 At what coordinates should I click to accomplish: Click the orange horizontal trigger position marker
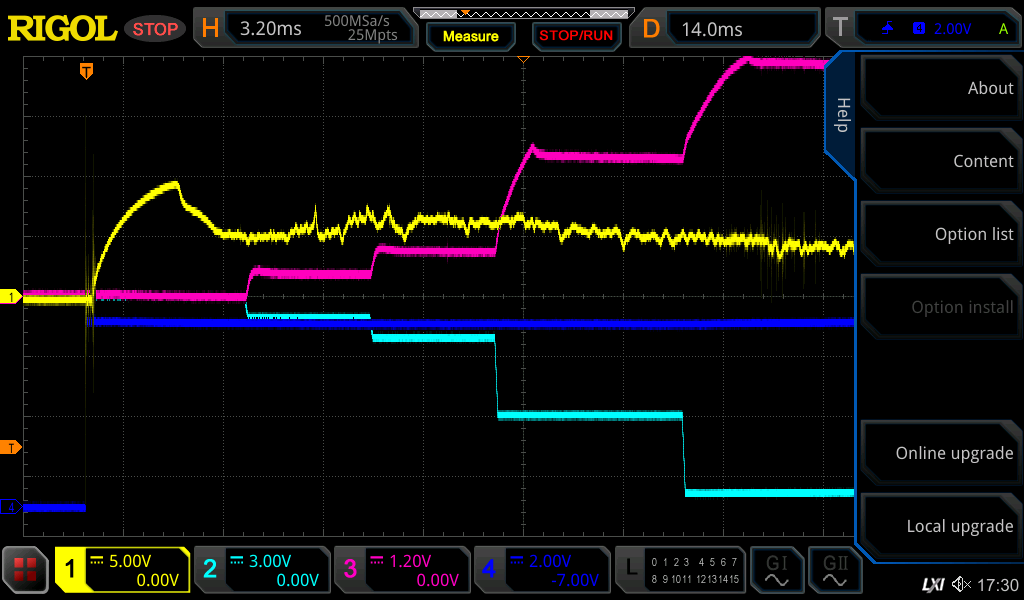pyautogui.click(x=87, y=71)
